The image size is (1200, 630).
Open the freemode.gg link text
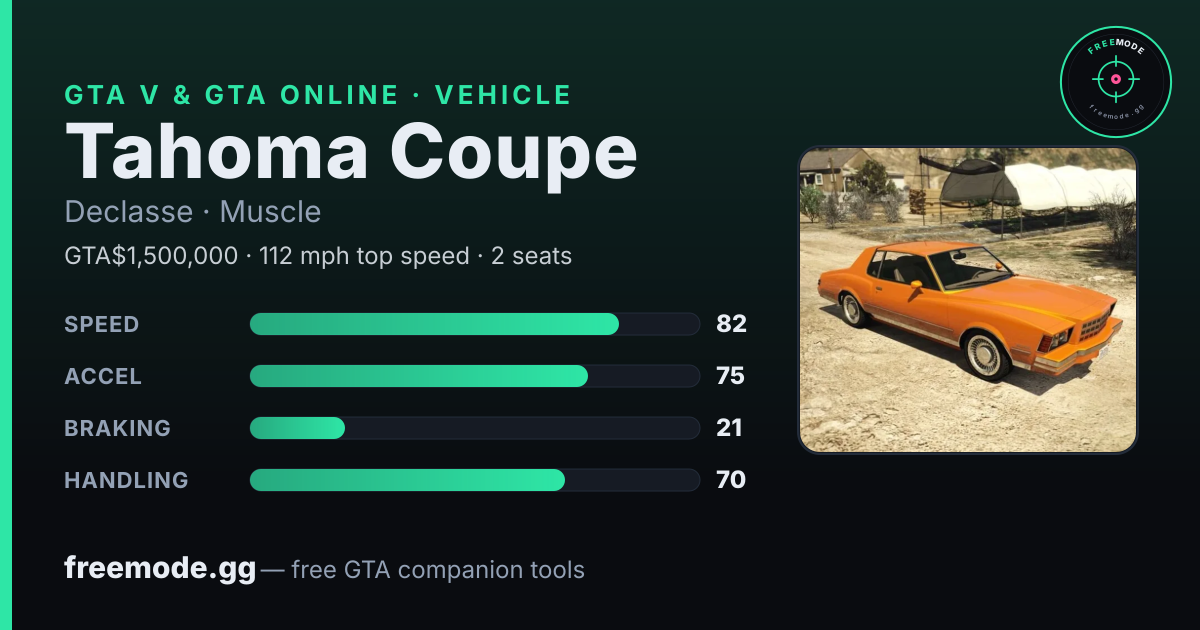pyautogui.click(x=160, y=570)
